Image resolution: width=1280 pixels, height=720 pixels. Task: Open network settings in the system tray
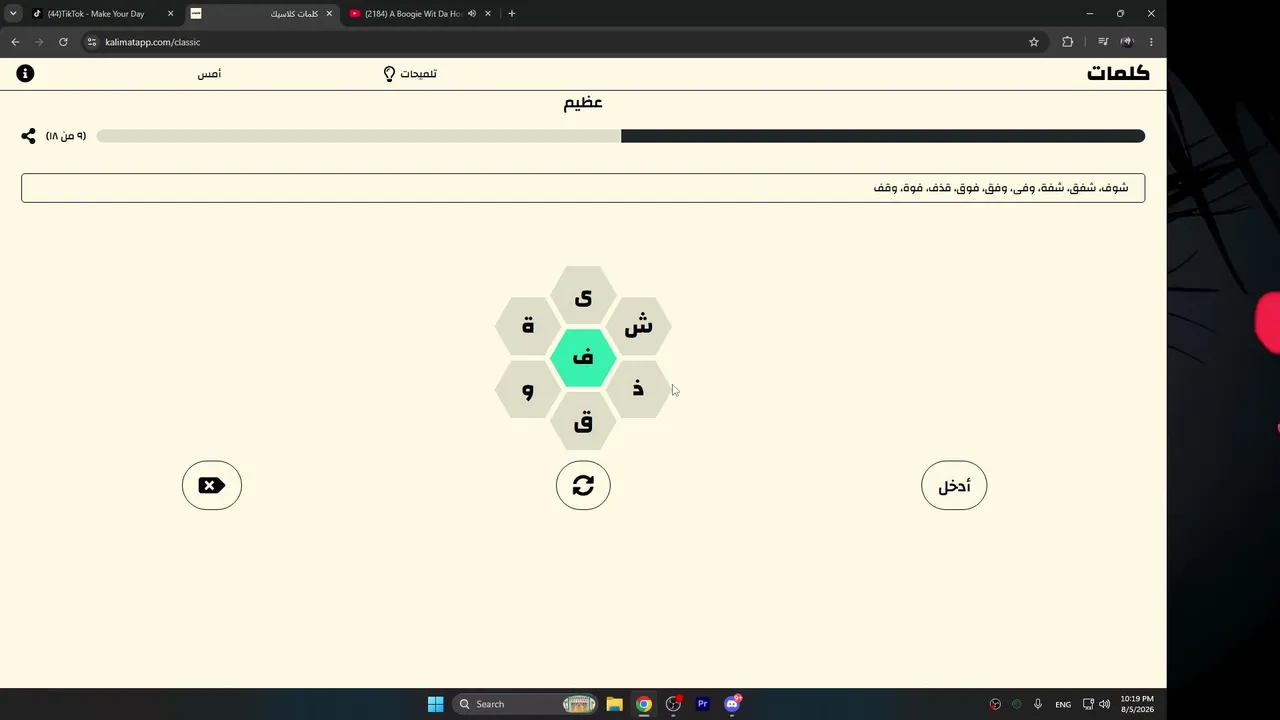[x=1088, y=704]
